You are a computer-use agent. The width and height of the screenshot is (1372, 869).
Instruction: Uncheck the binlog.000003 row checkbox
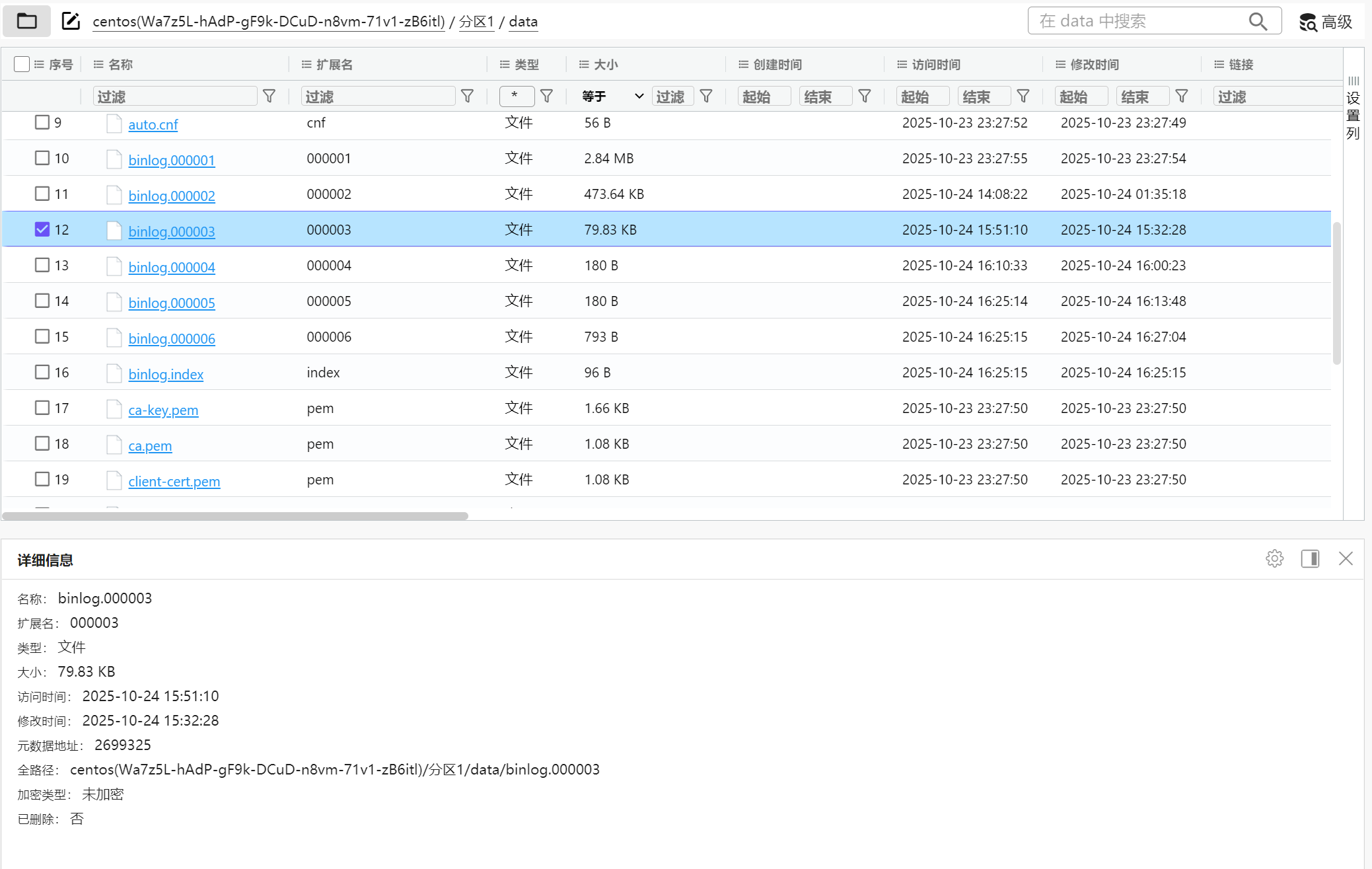(x=42, y=229)
